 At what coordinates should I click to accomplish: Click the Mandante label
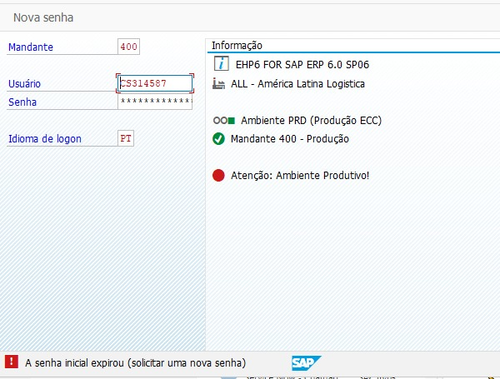31,47
